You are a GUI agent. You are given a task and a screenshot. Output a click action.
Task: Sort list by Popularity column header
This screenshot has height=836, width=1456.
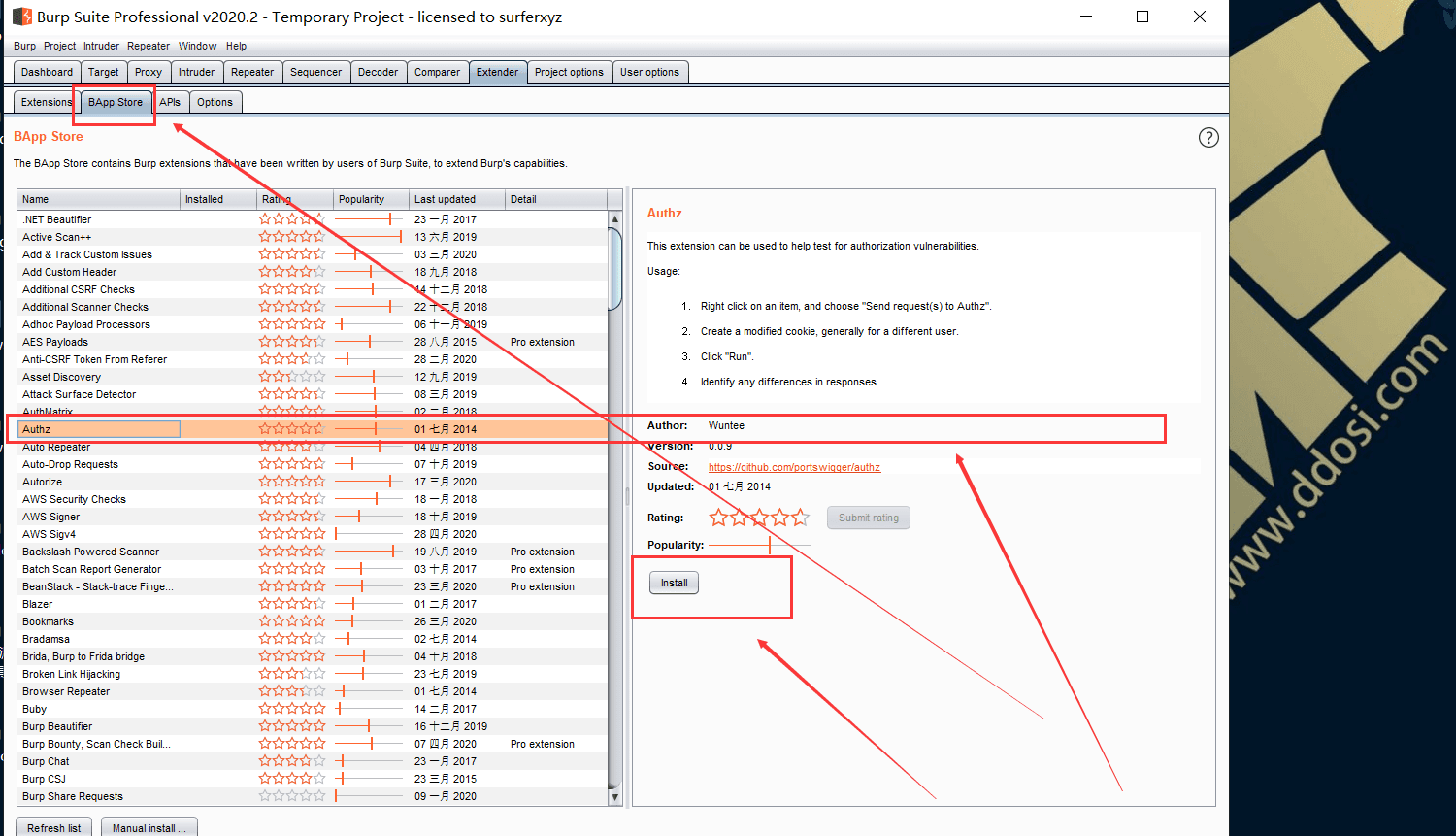372,199
